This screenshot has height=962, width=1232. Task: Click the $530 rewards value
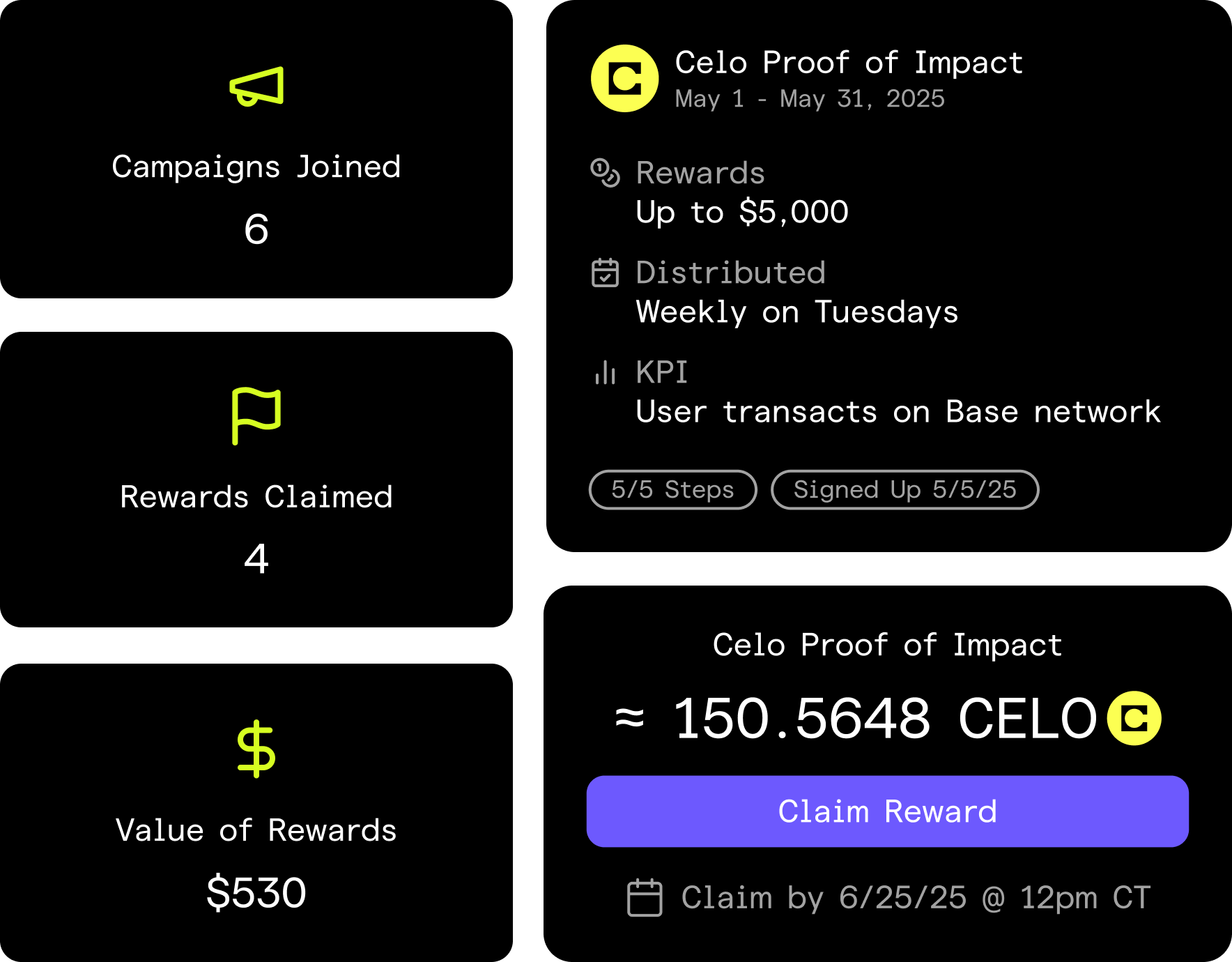[256, 892]
